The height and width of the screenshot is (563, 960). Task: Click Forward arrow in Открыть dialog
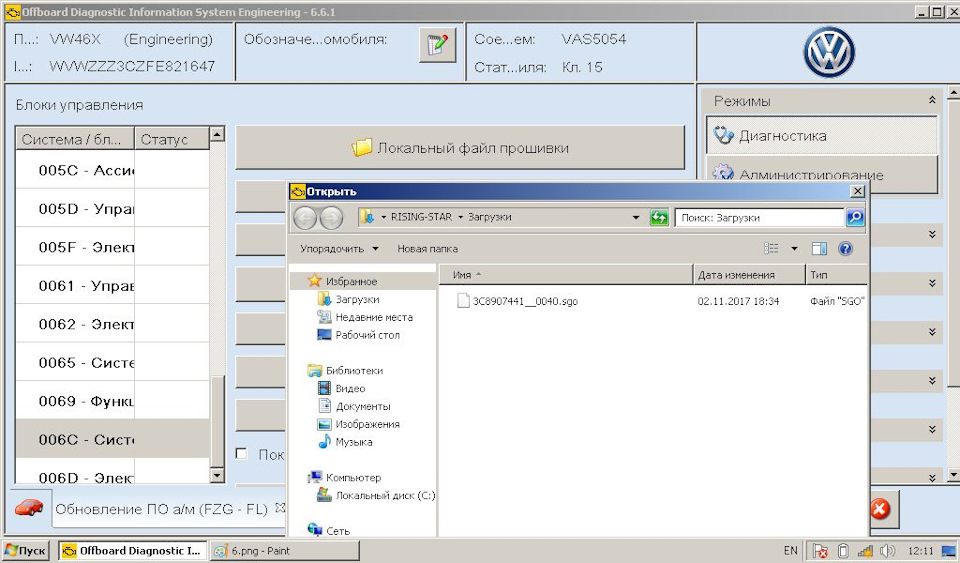click(x=331, y=218)
